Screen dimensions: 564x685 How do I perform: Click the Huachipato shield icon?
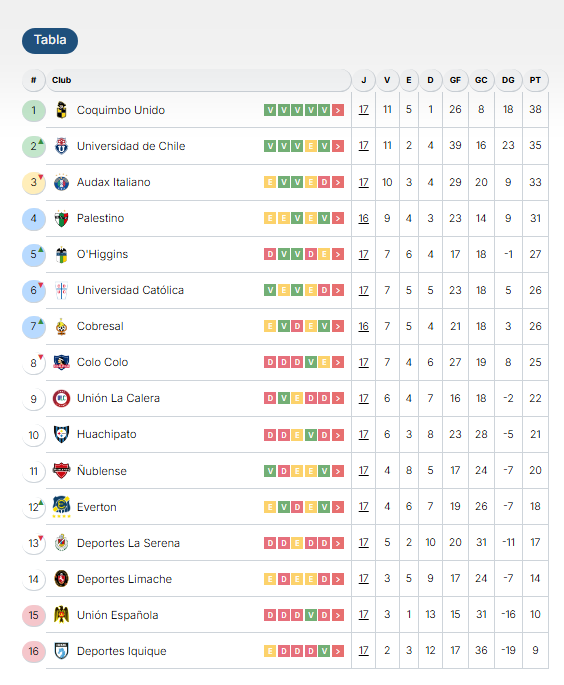(62, 434)
